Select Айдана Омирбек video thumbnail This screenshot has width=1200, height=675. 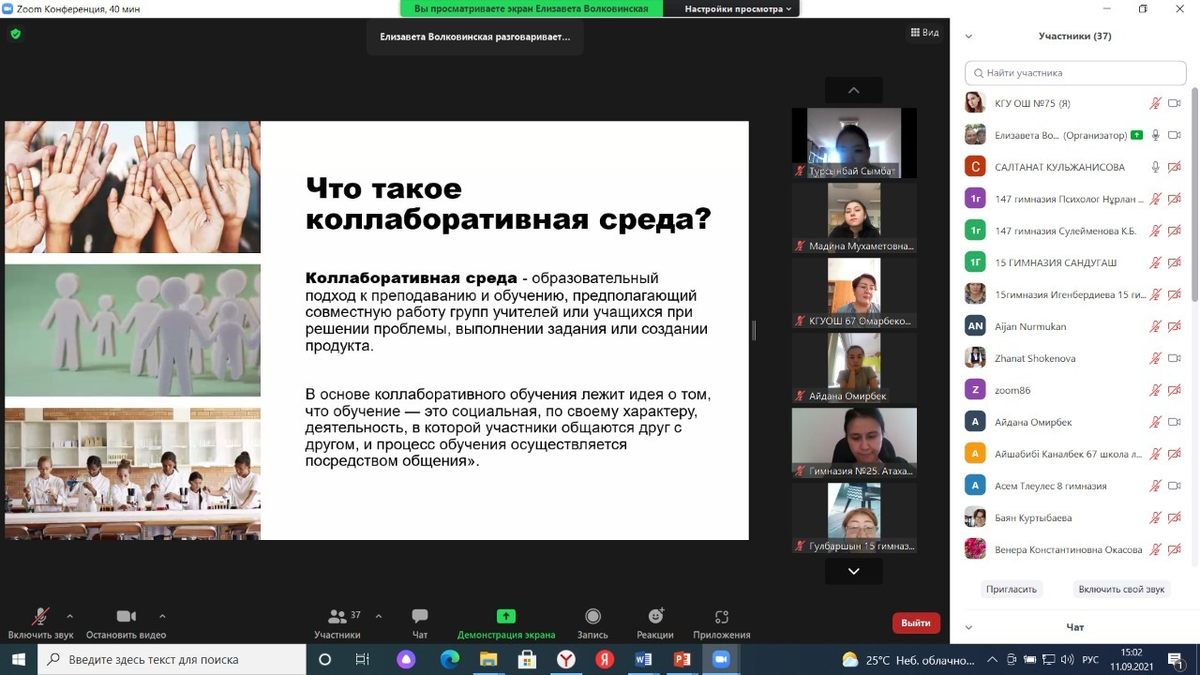[x=854, y=367]
